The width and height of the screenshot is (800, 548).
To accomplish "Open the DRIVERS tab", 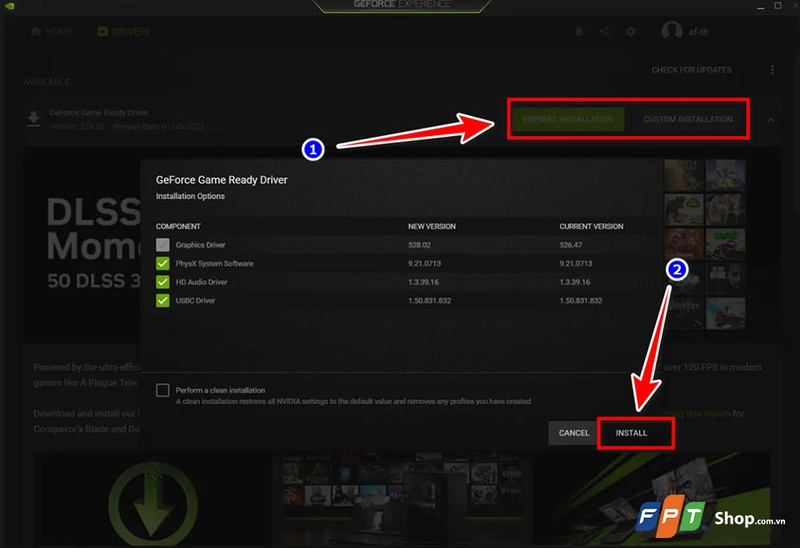I will (x=124, y=32).
